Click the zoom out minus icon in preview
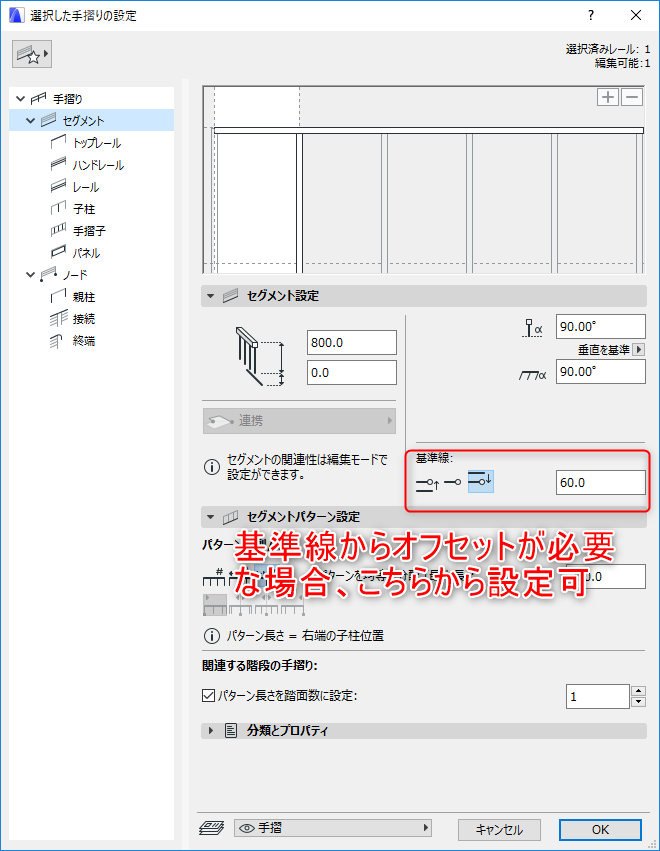Screen dimensions: 660x851 632,97
